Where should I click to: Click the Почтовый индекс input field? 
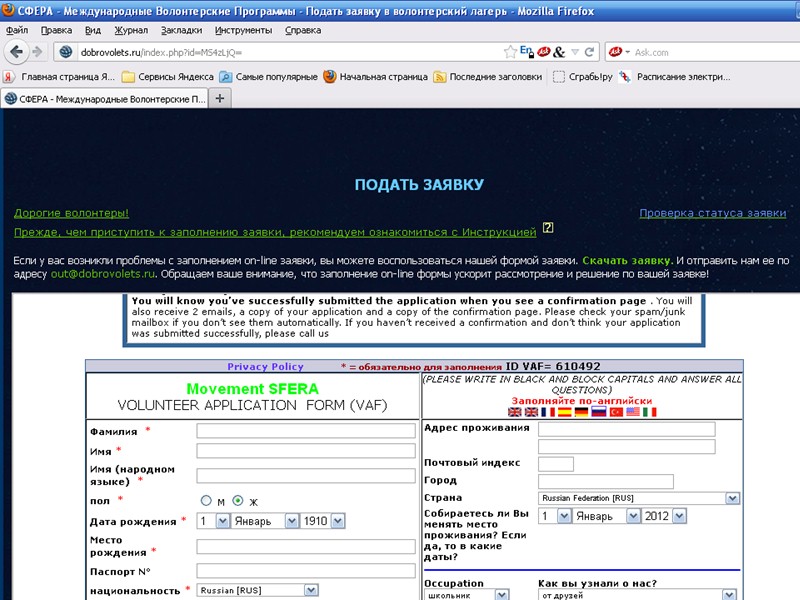tap(556, 464)
